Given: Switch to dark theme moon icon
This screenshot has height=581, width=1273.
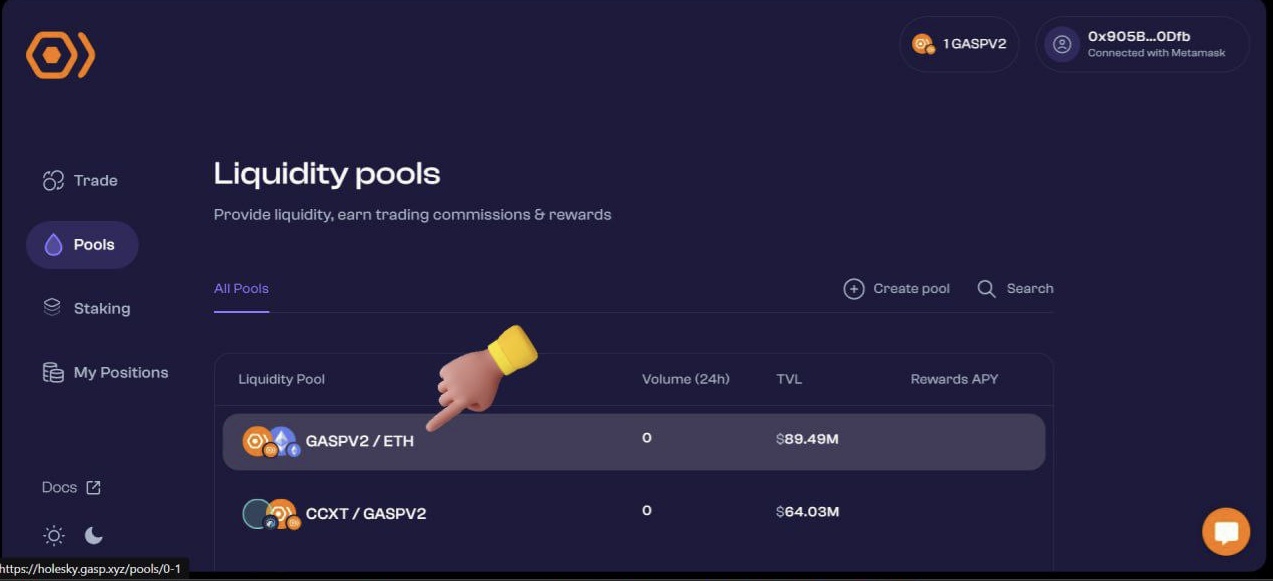Looking at the screenshot, I should click(x=94, y=535).
